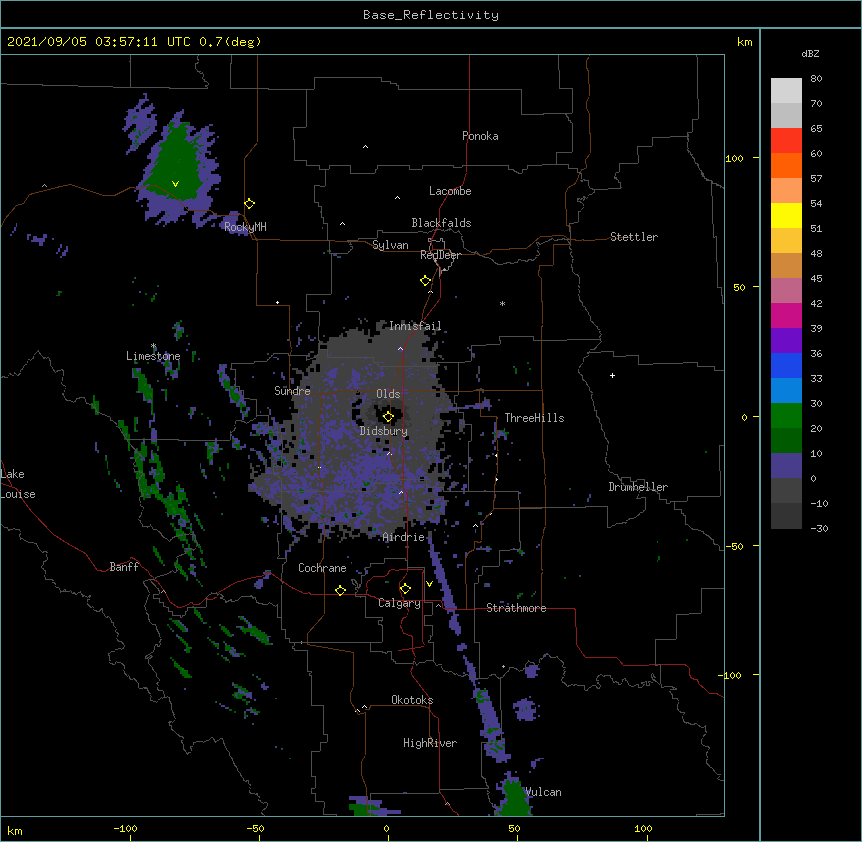Click the Vulcan label

[x=543, y=792]
